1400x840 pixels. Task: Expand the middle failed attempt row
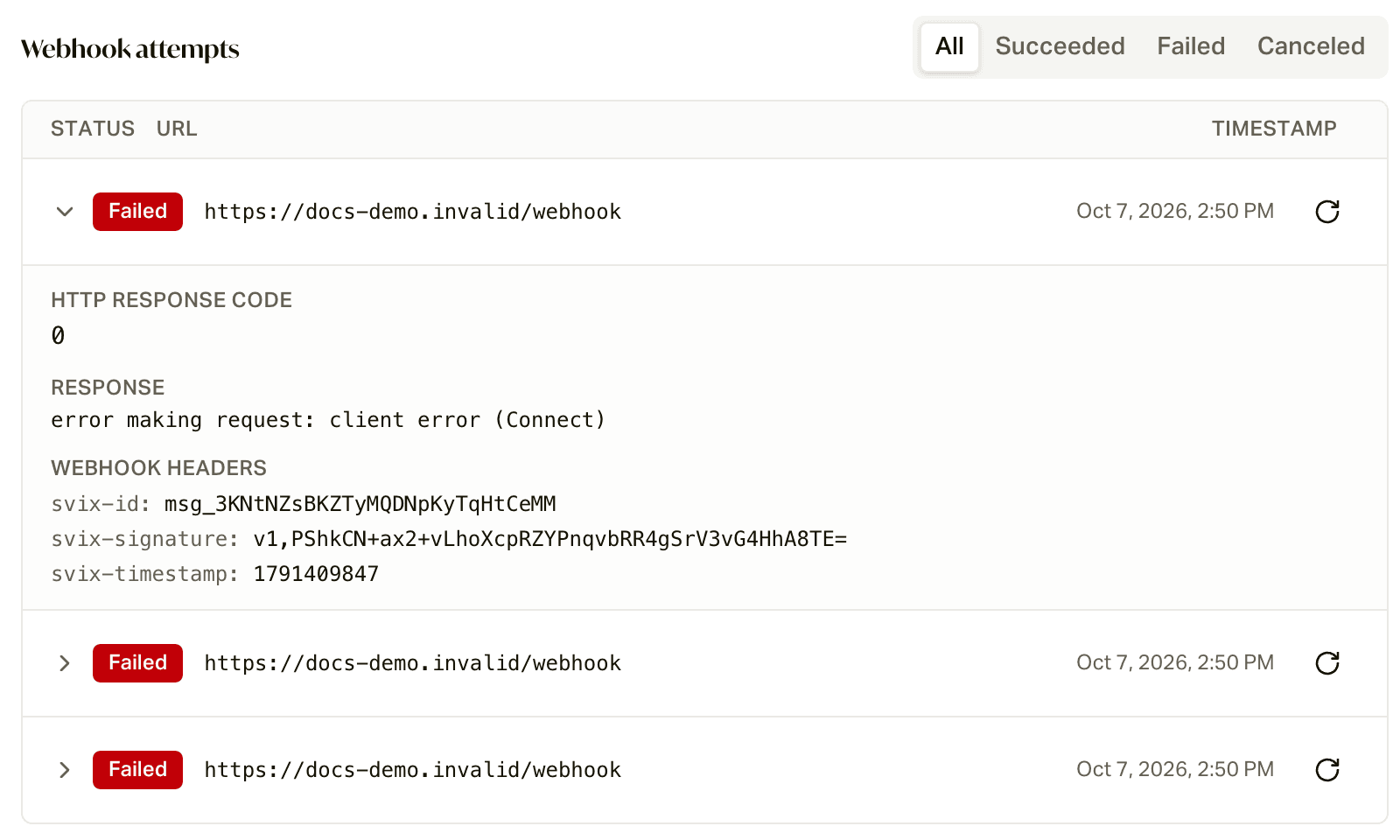pyautogui.click(x=65, y=663)
